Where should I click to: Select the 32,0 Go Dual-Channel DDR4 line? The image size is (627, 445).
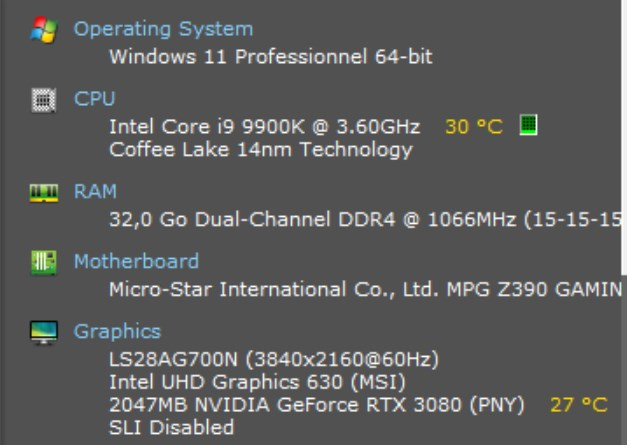point(365,220)
